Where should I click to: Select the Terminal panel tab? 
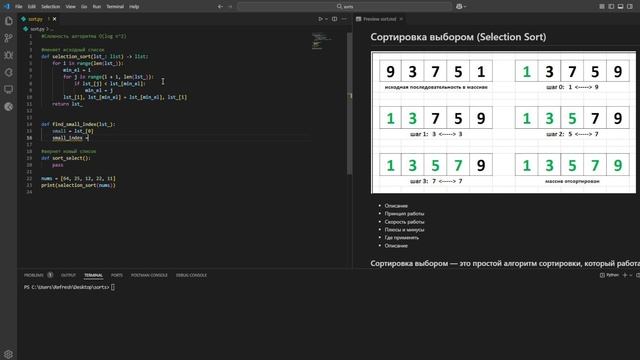[93, 275]
